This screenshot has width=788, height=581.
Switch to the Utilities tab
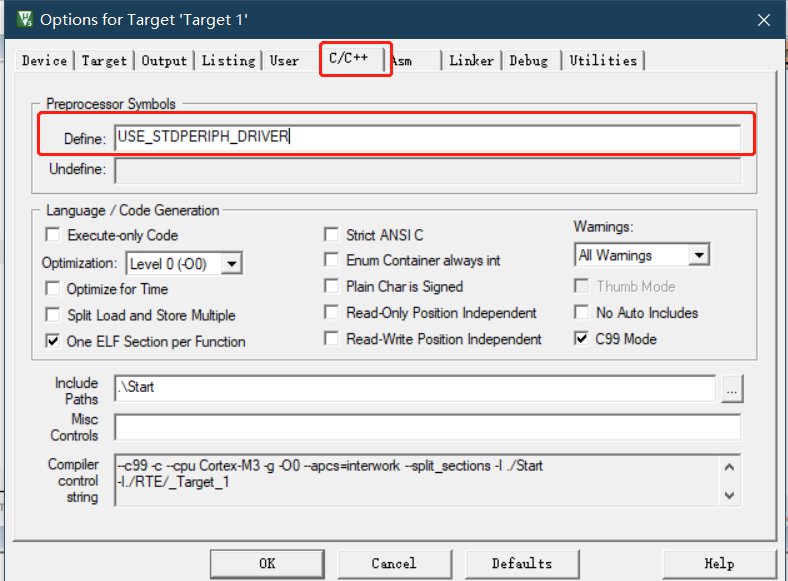tap(603, 61)
